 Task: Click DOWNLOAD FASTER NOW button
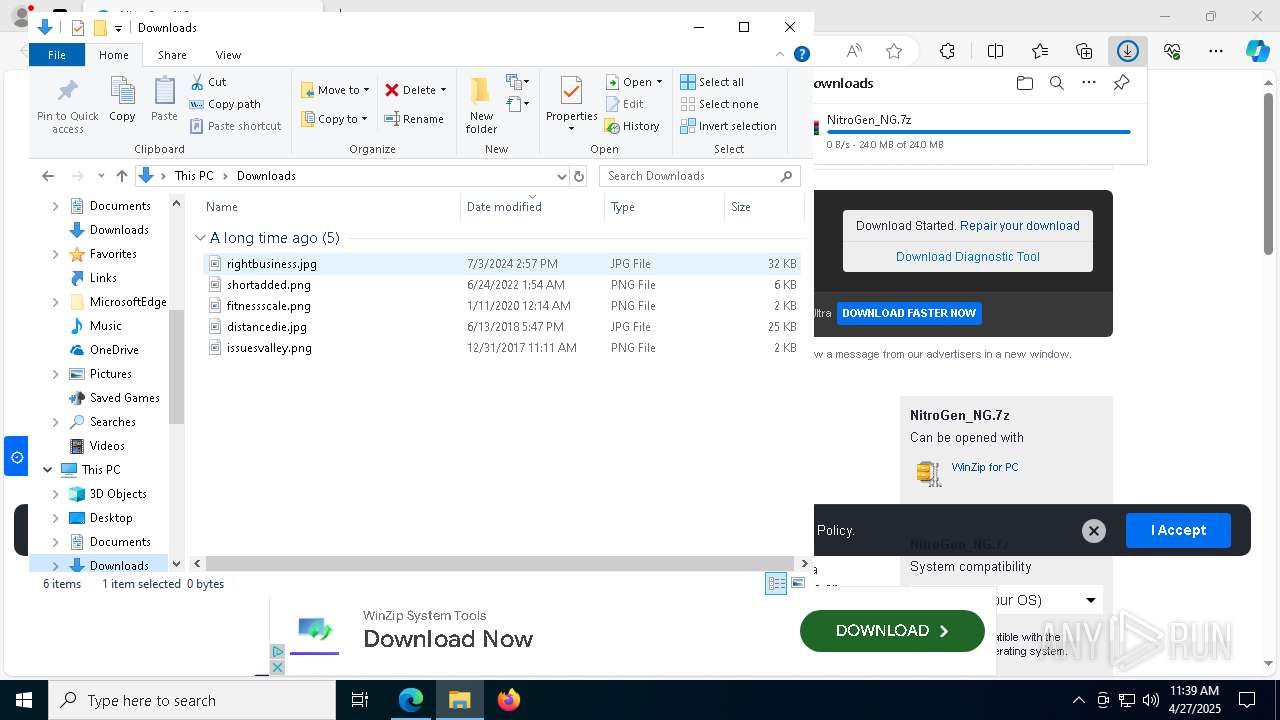909,313
